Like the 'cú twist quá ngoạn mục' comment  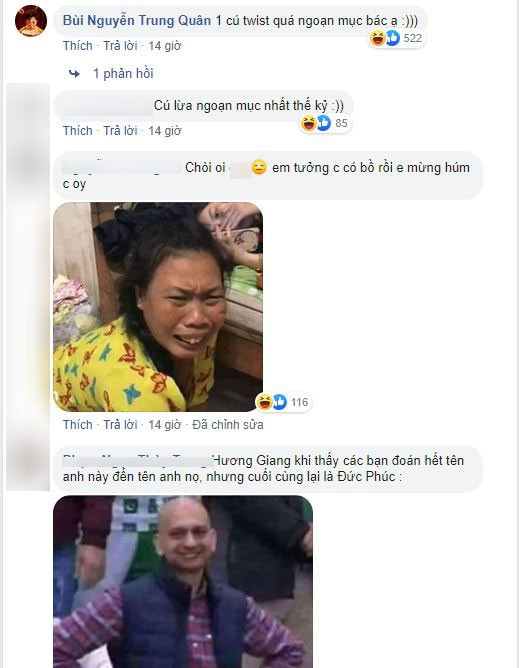point(78,46)
